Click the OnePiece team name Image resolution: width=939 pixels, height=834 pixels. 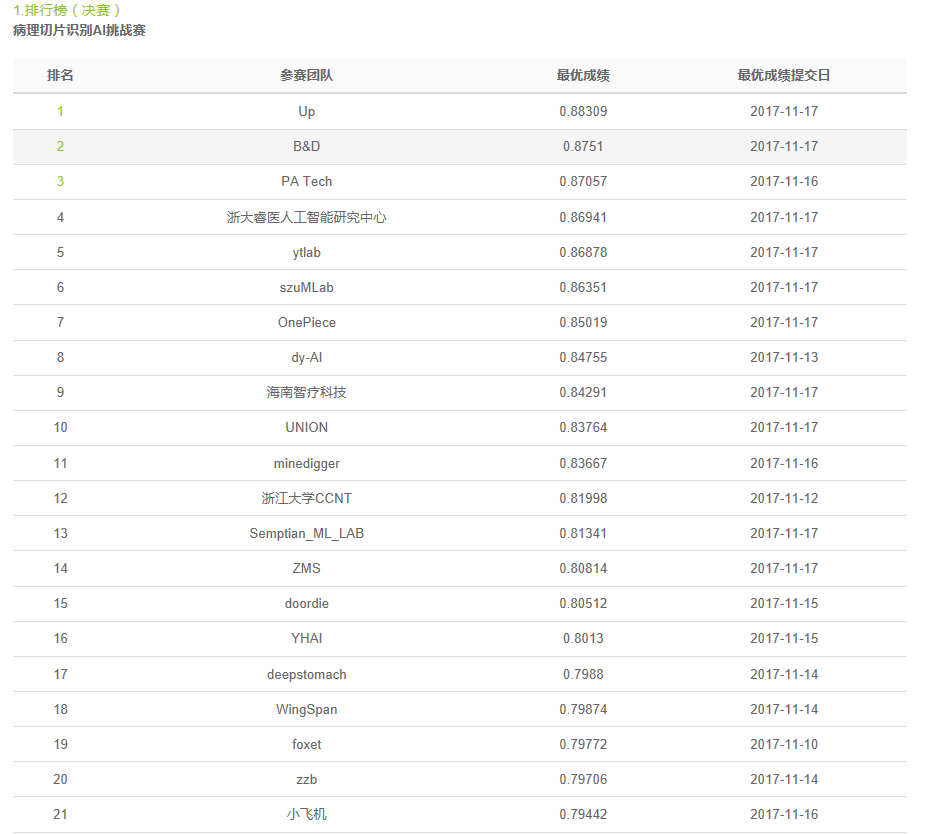pyautogui.click(x=307, y=322)
